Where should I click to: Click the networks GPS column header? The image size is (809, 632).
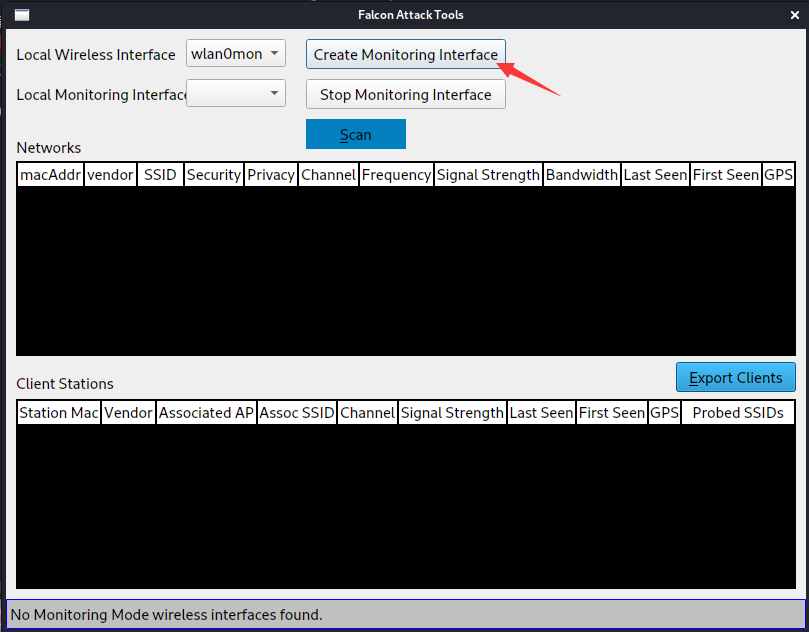(x=778, y=175)
